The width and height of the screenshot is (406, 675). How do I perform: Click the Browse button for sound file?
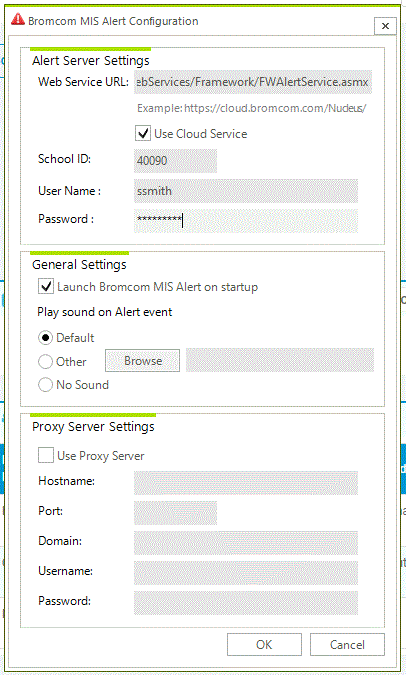tap(143, 360)
